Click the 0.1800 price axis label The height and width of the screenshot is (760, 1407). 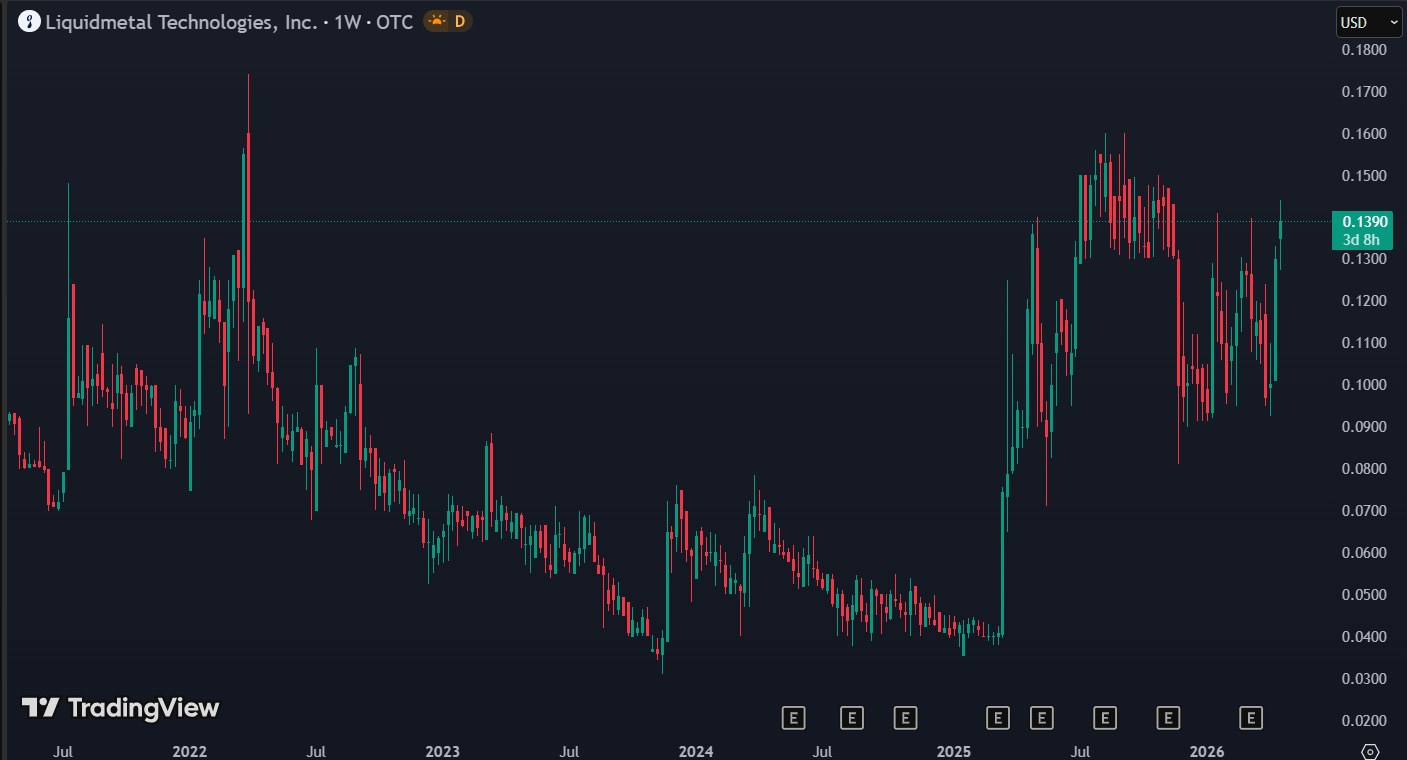coord(1364,50)
